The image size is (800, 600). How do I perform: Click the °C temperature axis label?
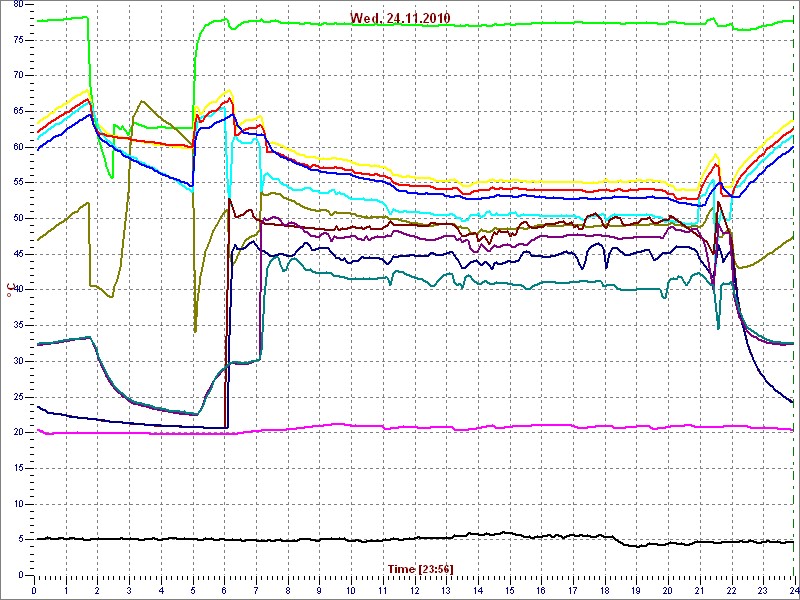9,292
